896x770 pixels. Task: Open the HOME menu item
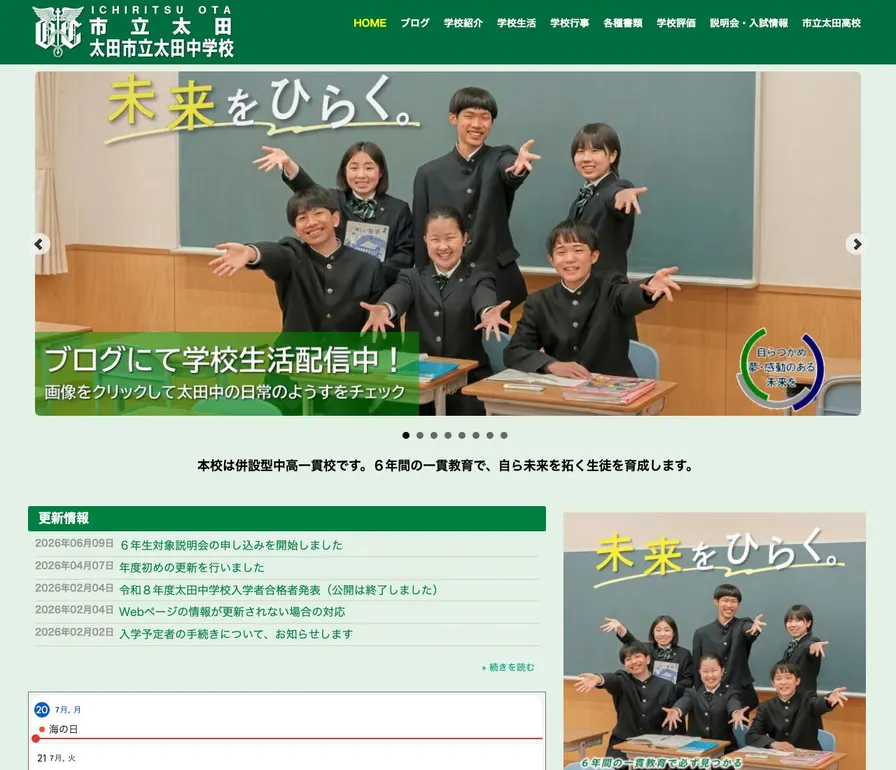pos(370,23)
